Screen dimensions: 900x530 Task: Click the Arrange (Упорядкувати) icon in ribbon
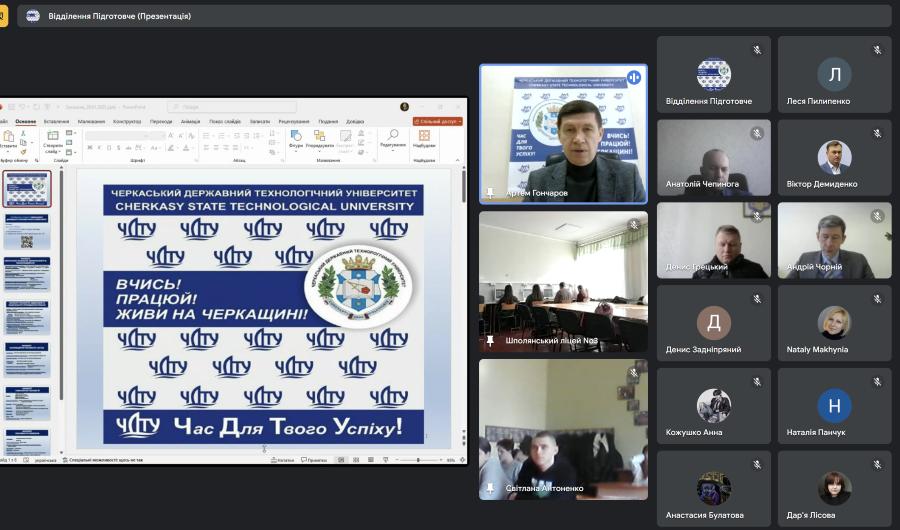(x=320, y=136)
